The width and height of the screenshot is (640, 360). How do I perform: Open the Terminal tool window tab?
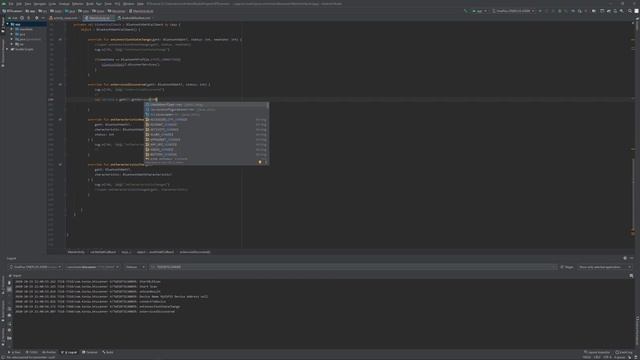tap(90, 352)
